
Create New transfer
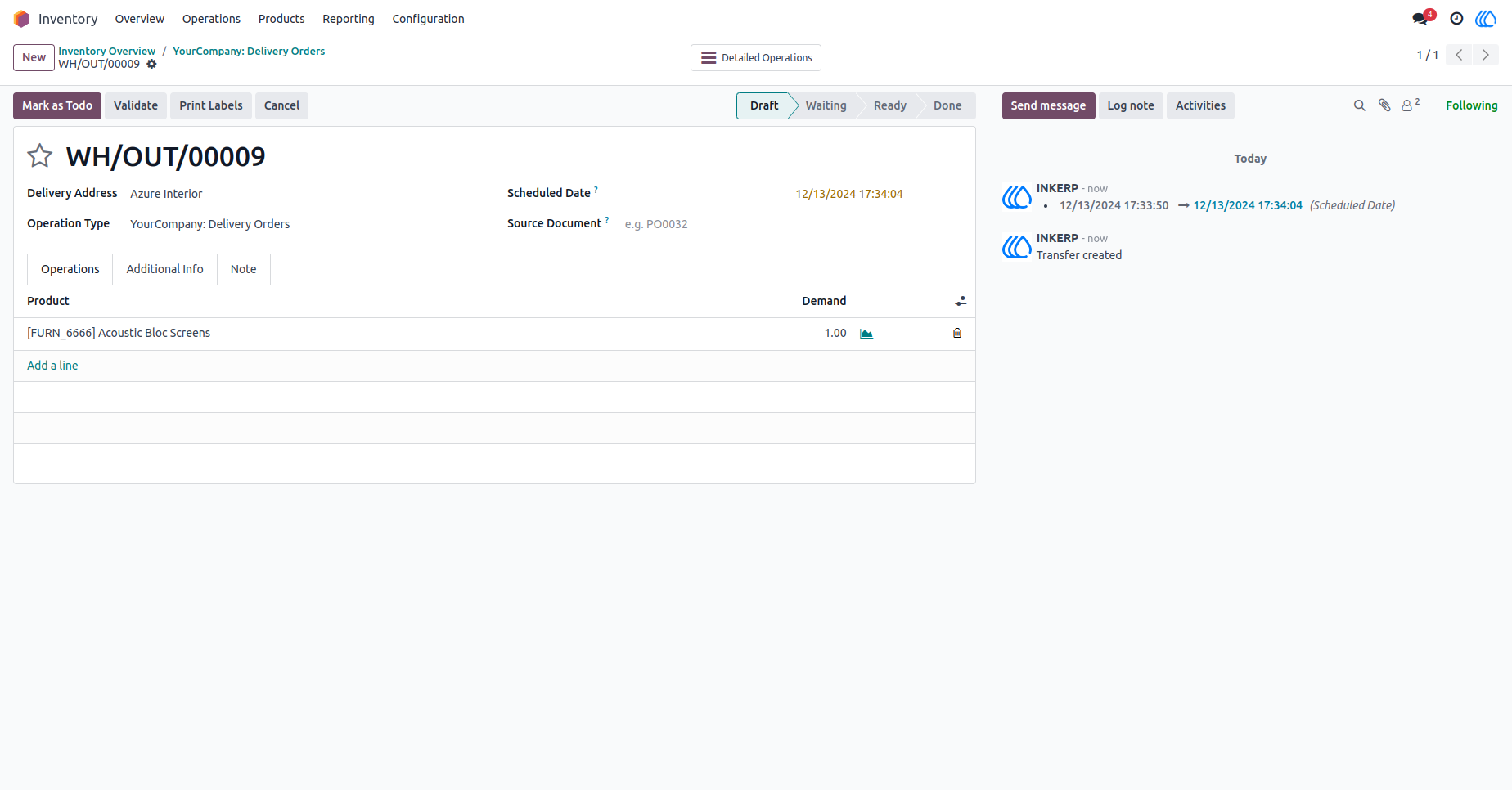coord(34,57)
